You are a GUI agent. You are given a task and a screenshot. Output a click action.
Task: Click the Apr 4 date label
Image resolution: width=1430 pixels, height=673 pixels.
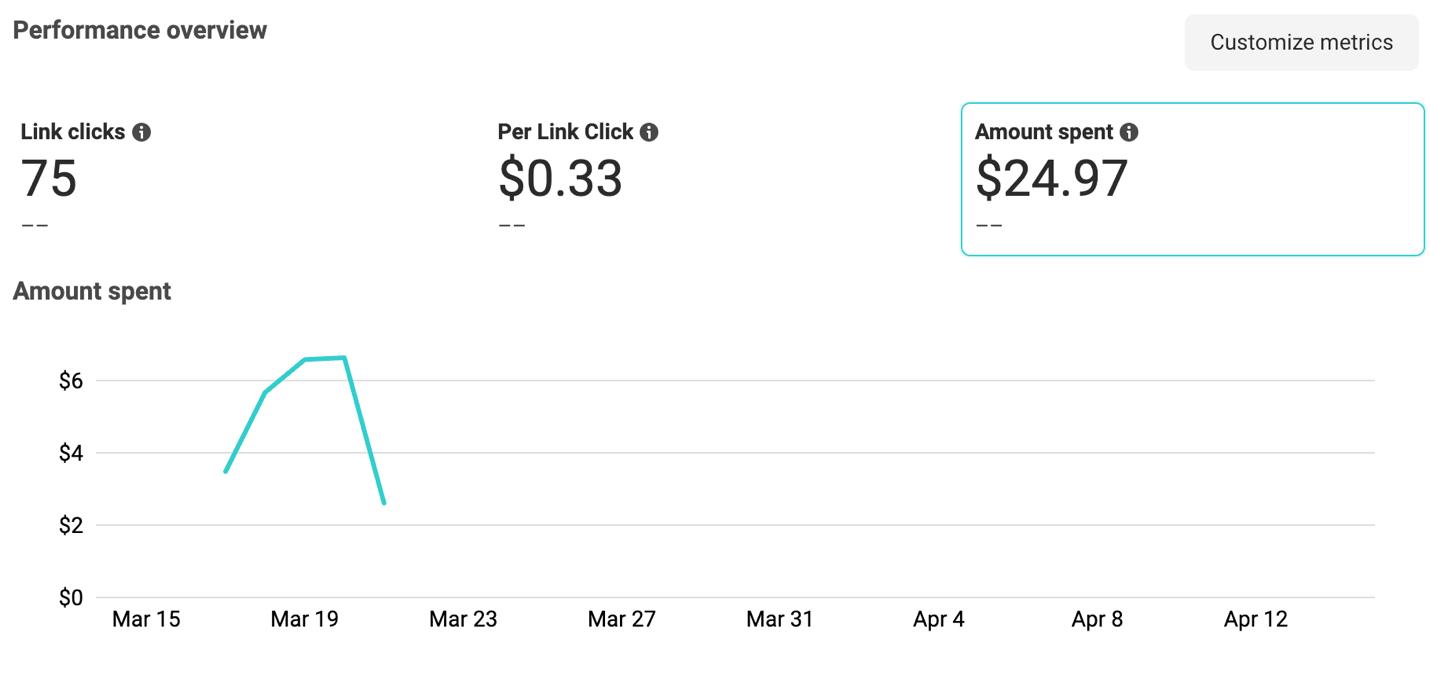938,619
